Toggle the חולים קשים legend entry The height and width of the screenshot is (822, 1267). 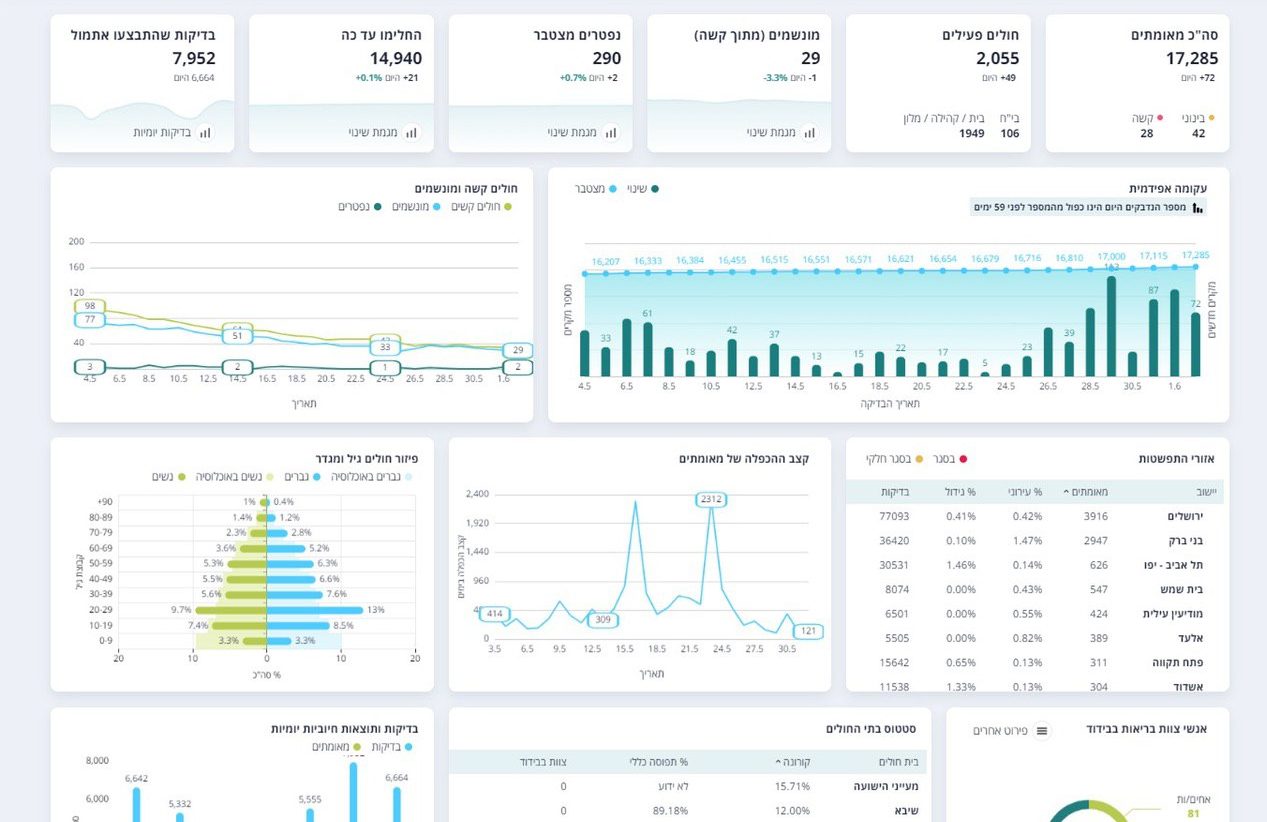[x=482, y=207]
